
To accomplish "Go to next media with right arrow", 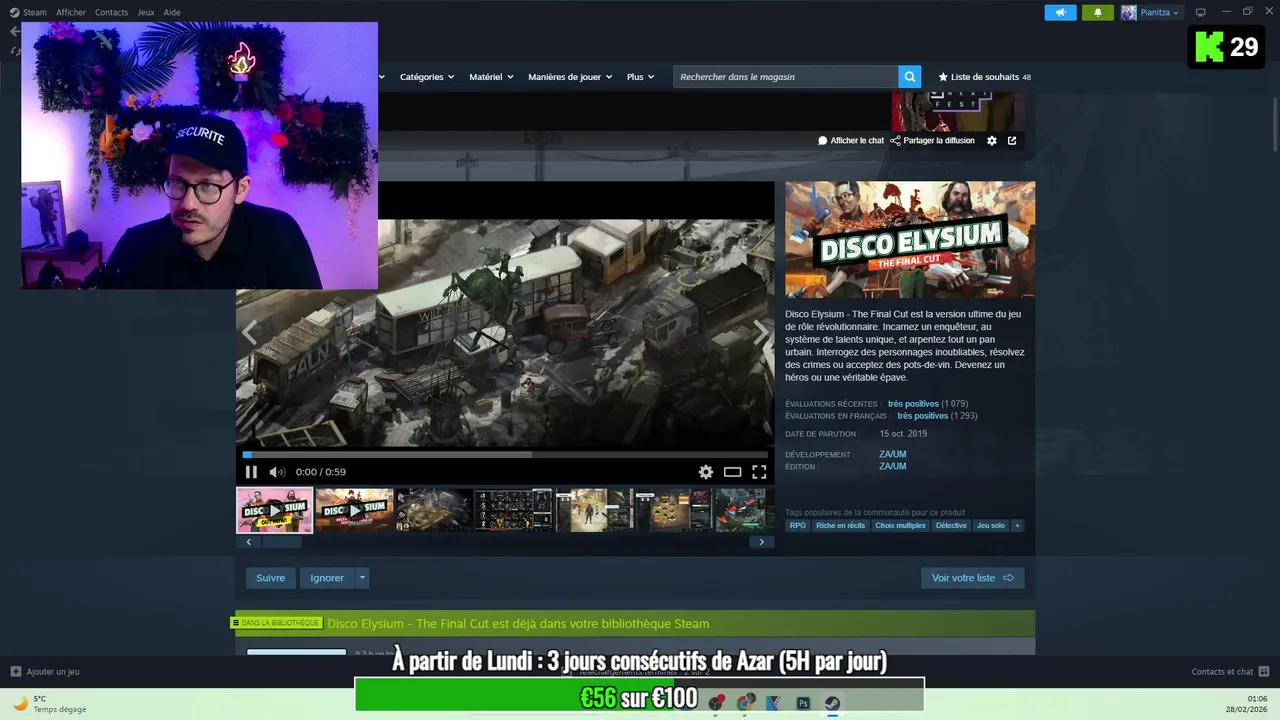I will coord(761,332).
